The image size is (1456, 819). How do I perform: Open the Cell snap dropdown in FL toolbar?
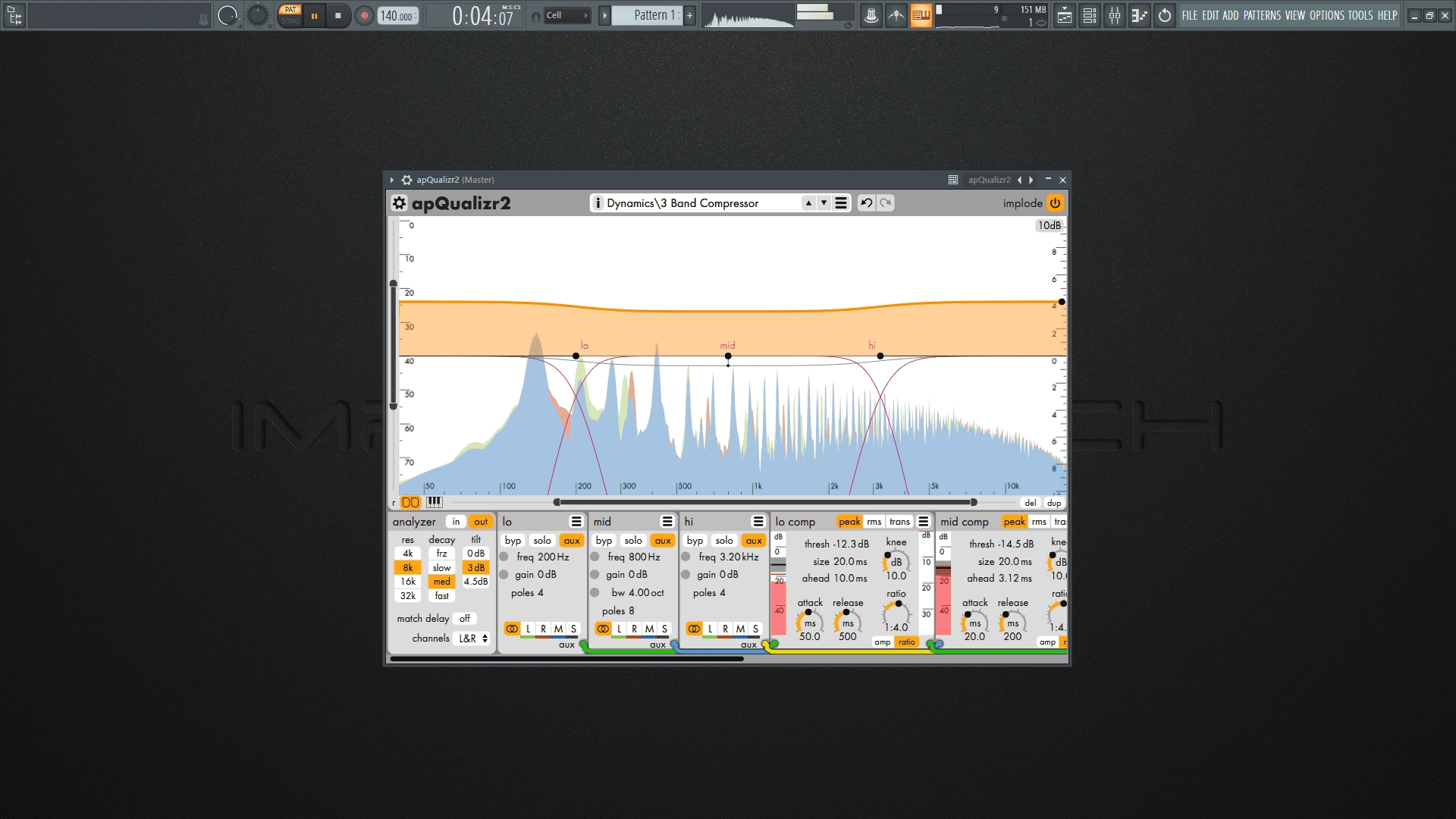point(567,15)
